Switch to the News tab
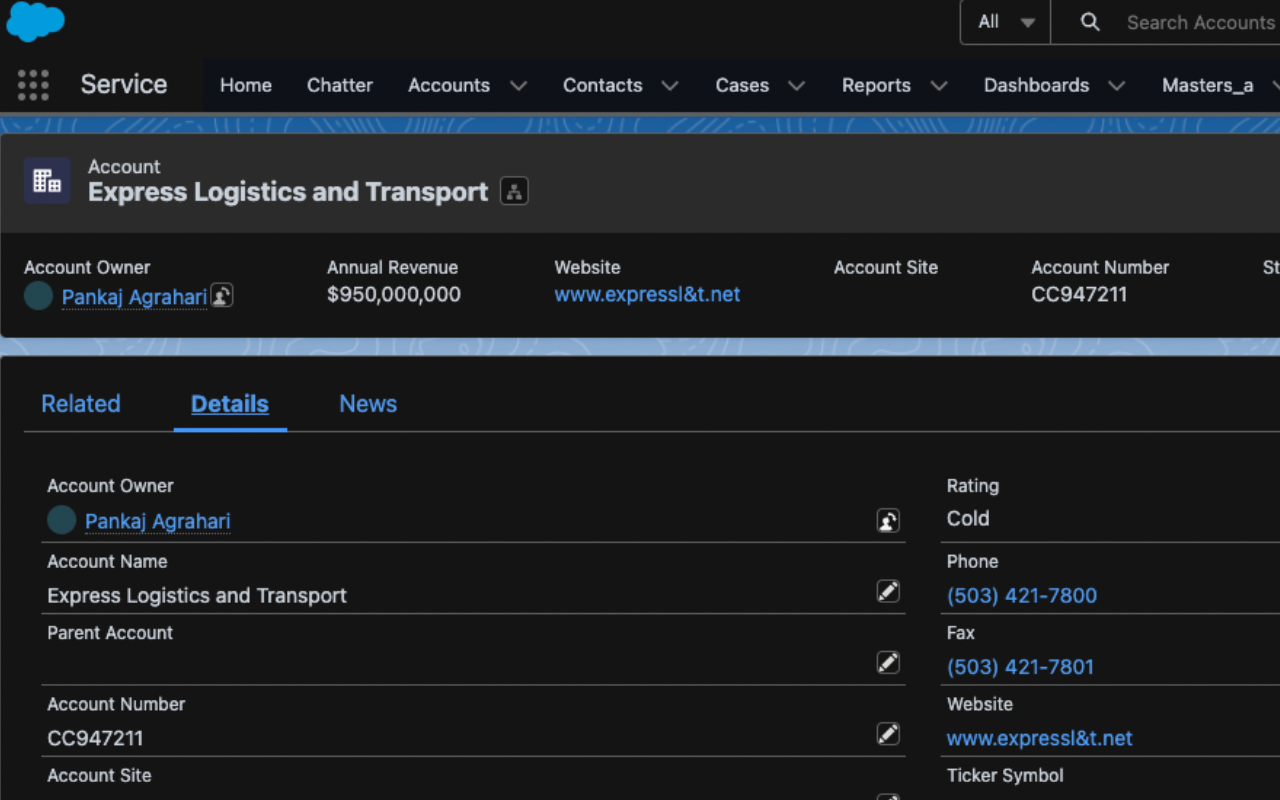This screenshot has width=1280, height=800. (x=368, y=404)
